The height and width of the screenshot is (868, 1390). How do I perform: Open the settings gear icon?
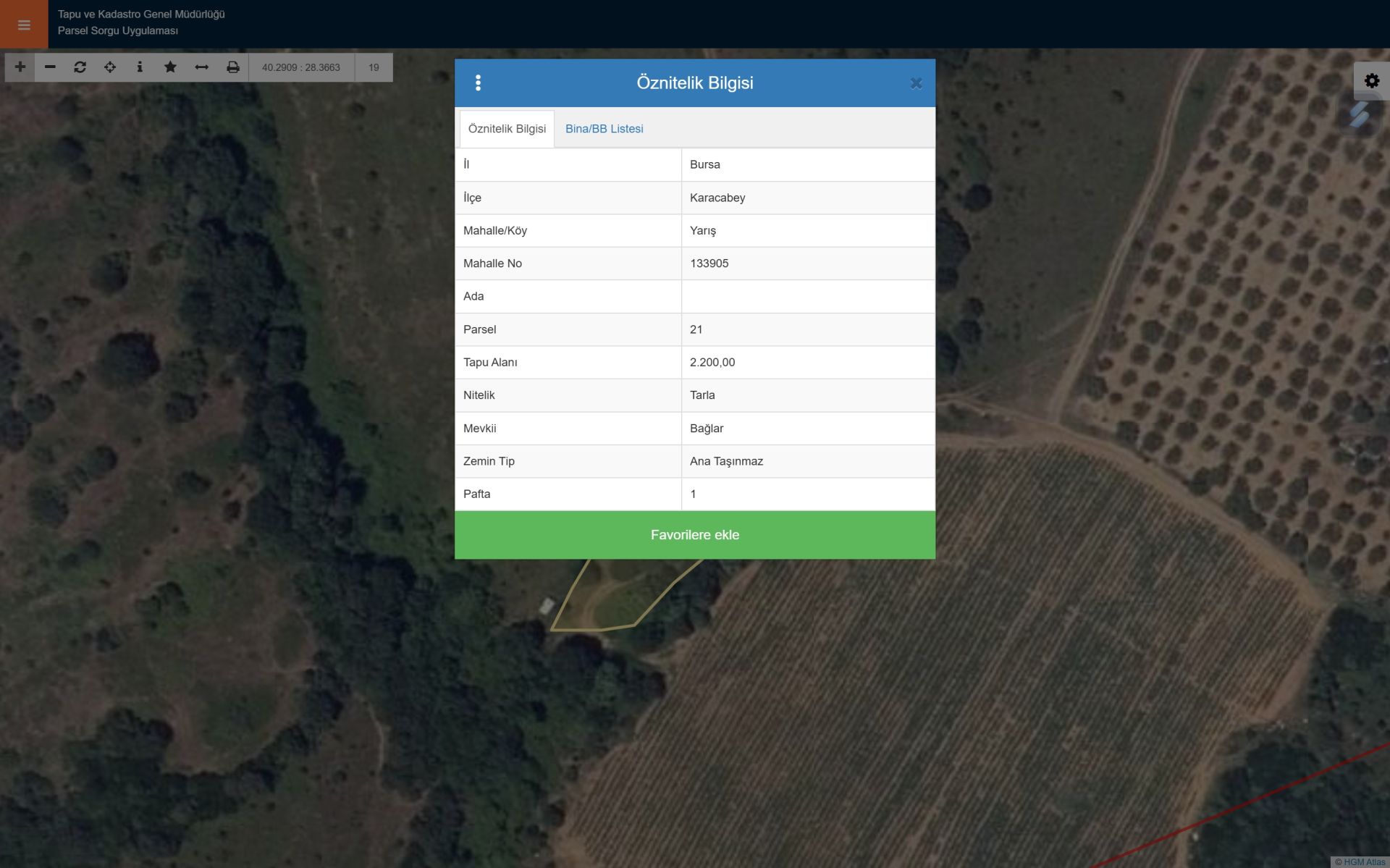coord(1371,80)
